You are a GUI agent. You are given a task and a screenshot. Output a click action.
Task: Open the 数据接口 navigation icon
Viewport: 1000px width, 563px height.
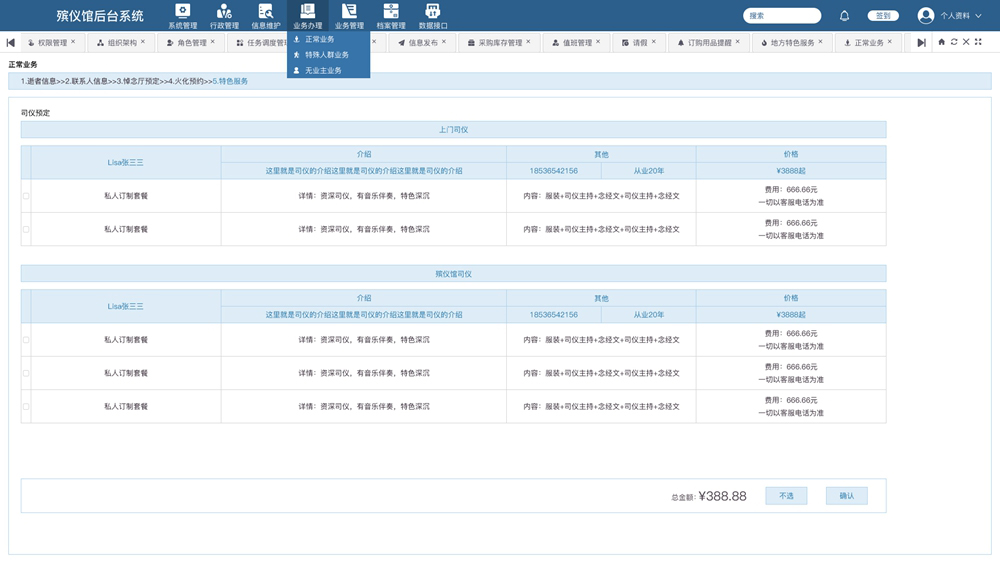coord(433,15)
